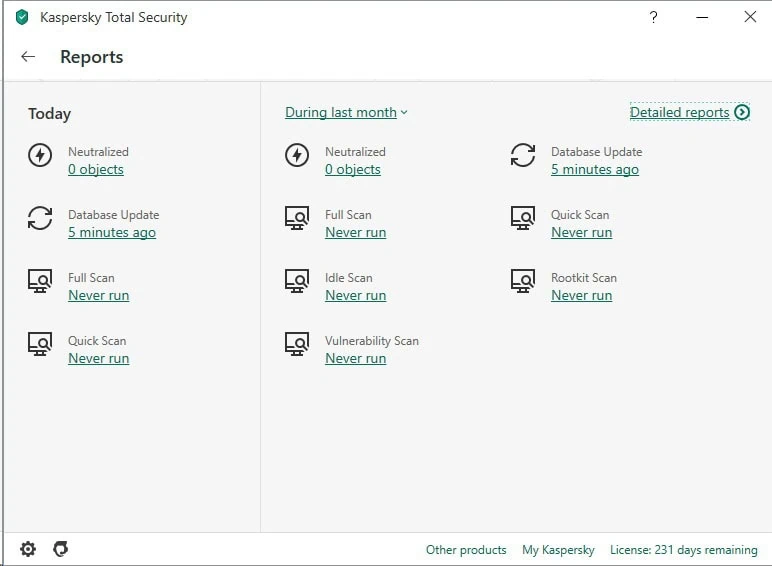This screenshot has width=772, height=566.
Task: Click the Today Database Update refresh icon
Action: pos(40,218)
